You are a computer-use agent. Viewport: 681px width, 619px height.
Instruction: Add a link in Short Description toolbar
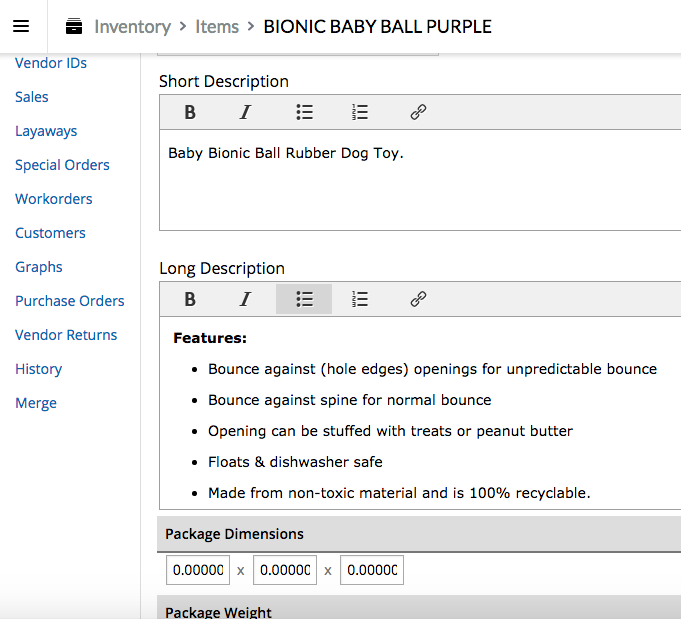coord(418,113)
